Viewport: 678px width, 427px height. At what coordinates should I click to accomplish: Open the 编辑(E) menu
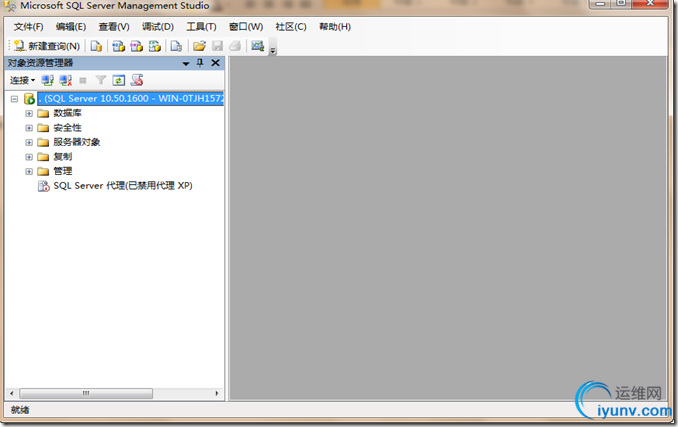coord(71,27)
